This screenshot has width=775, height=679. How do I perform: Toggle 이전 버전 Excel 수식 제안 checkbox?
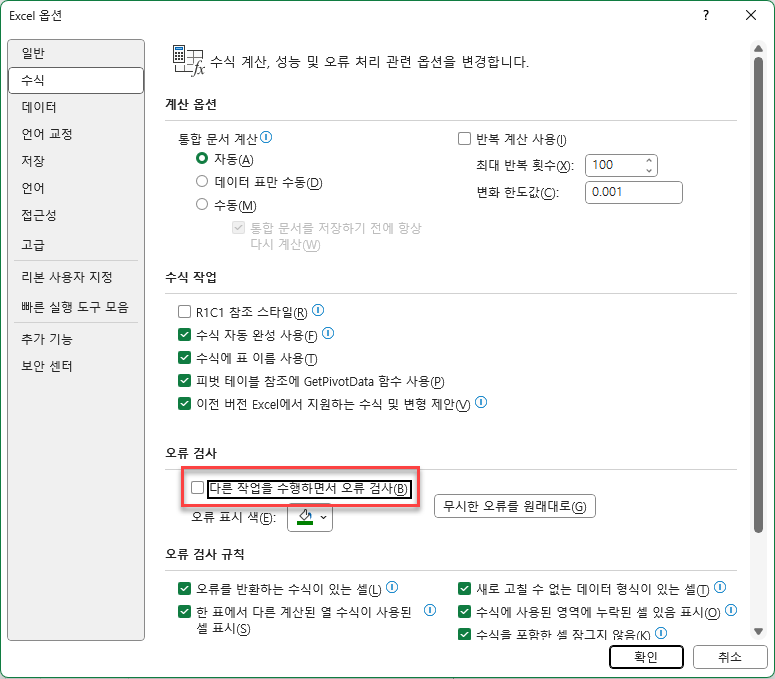click(184, 404)
